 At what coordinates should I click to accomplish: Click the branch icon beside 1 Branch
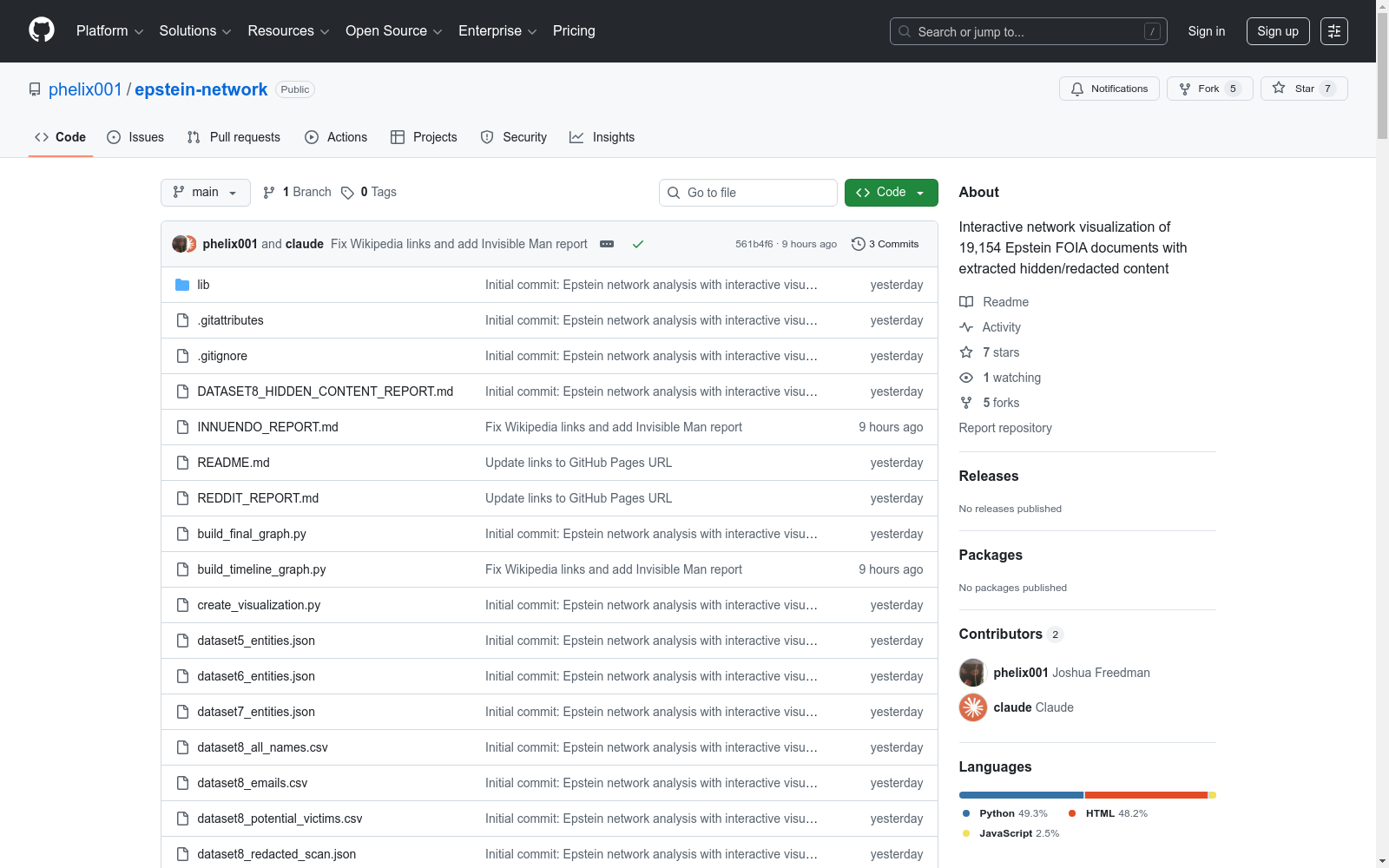click(269, 193)
